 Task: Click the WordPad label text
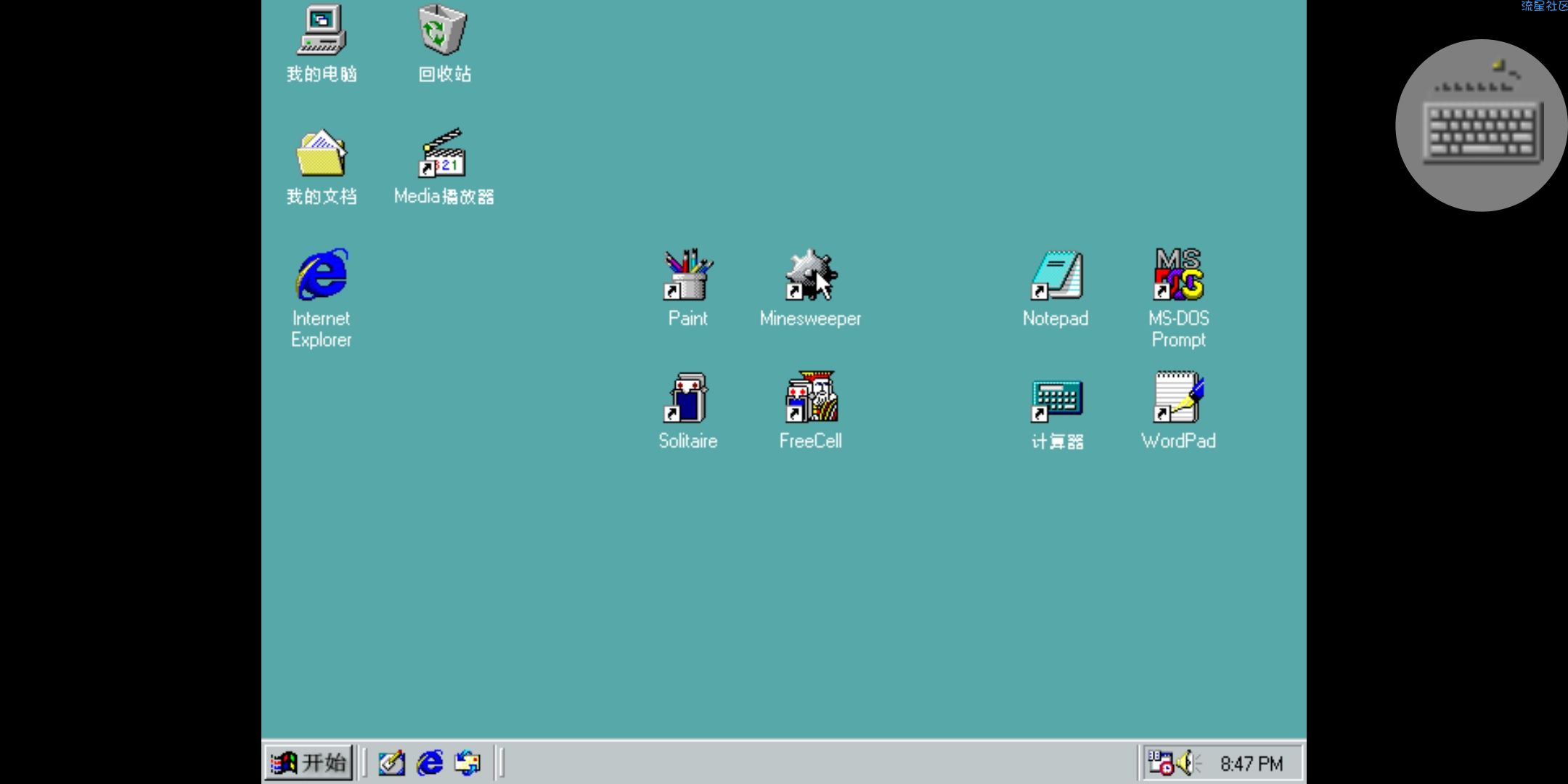[1179, 441]
